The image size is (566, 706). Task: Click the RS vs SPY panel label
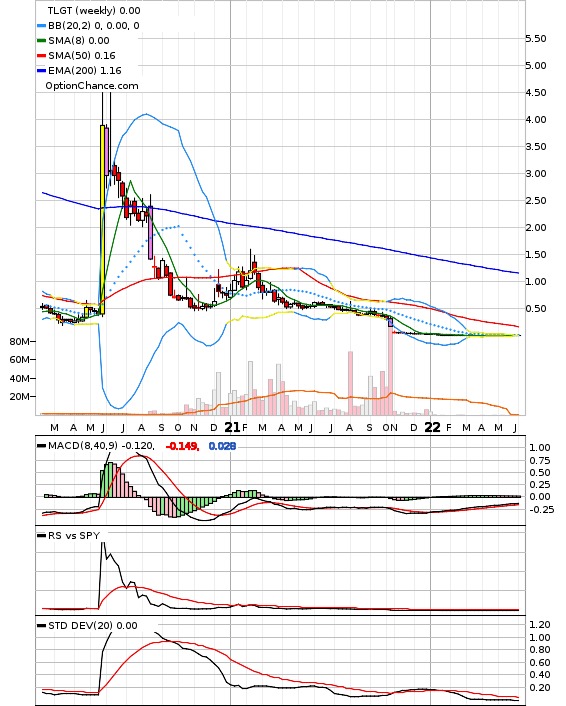point(74,535)
